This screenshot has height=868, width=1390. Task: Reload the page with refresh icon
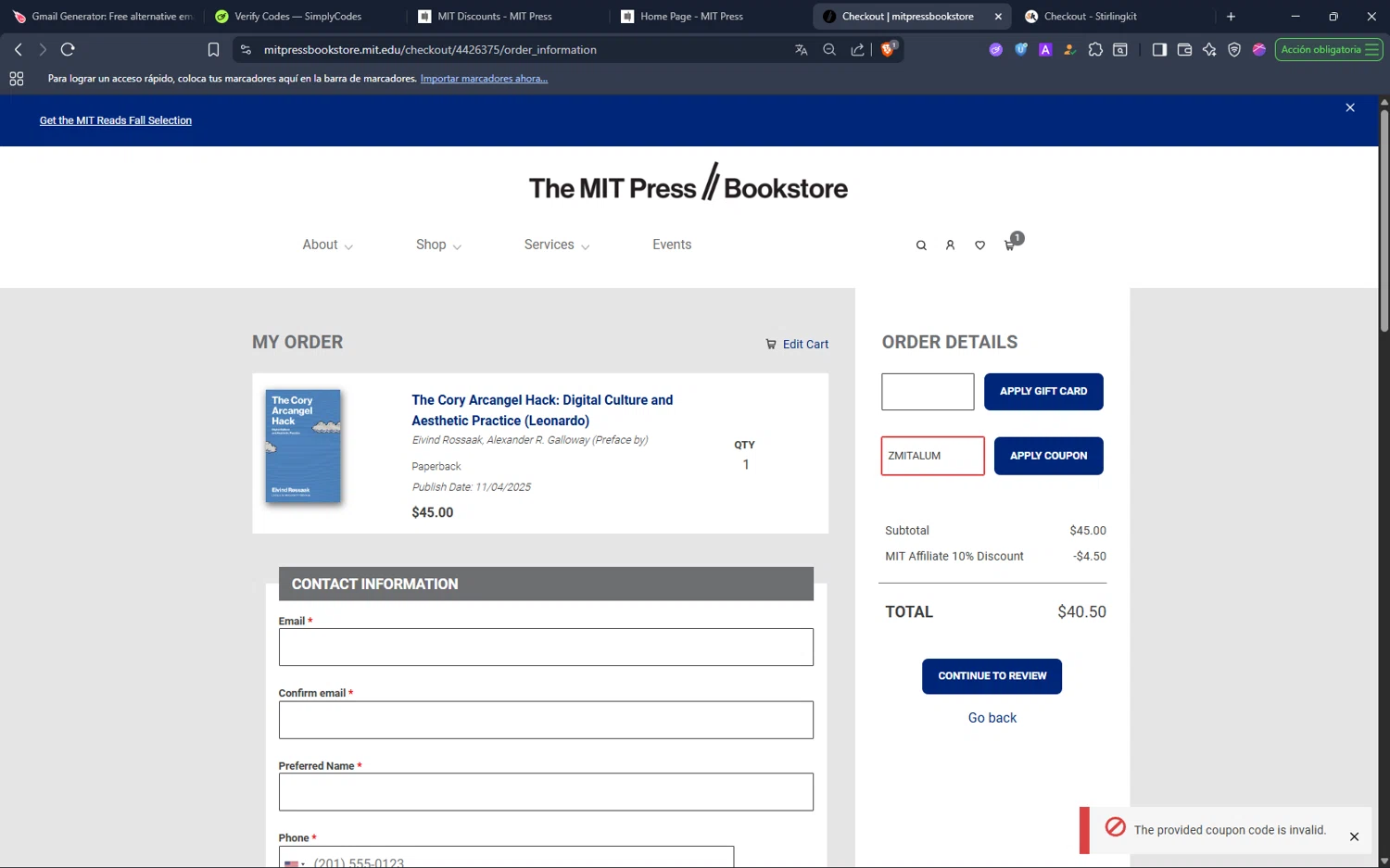[x=68, y=50]
